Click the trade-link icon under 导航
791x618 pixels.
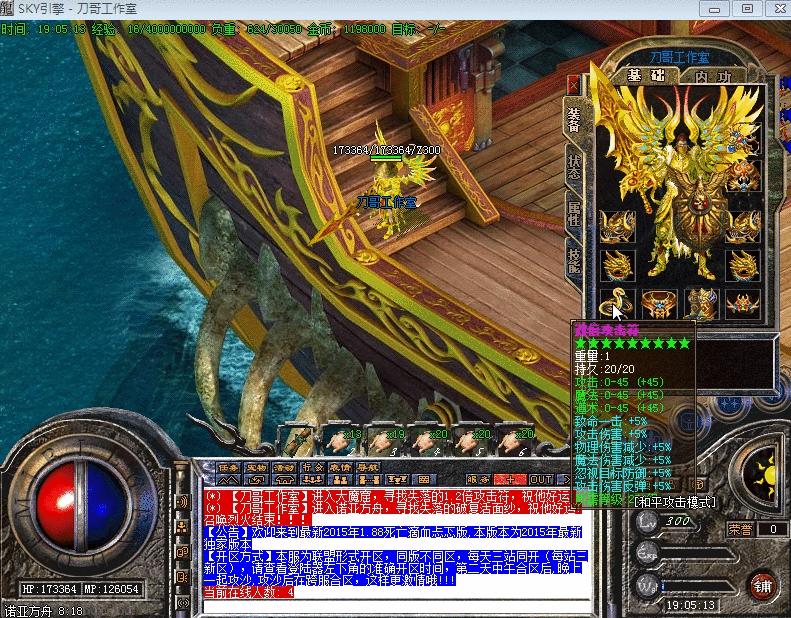(368, 480)
